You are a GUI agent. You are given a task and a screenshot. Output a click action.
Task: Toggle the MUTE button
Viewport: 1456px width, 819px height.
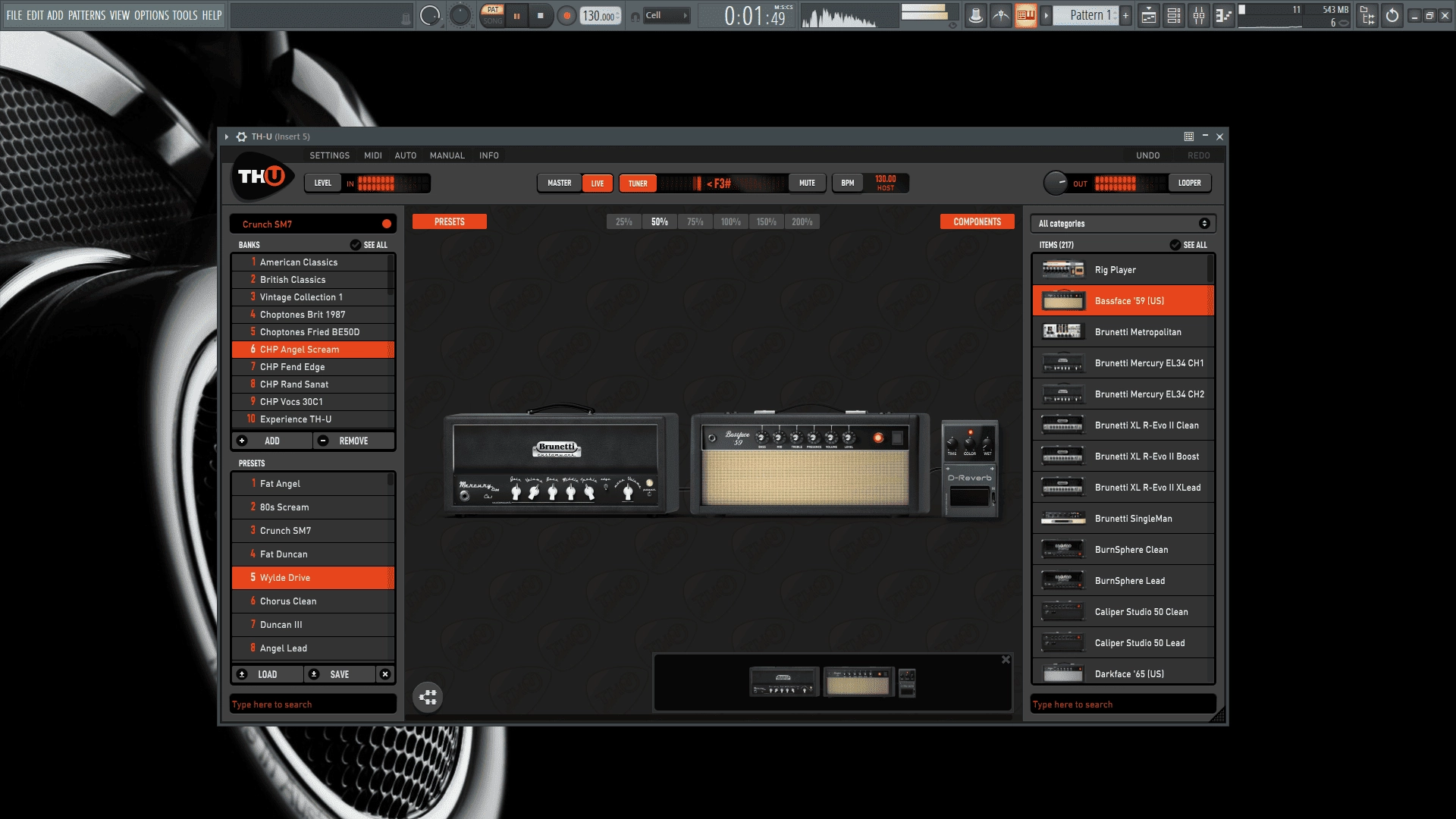click(807, 184)
